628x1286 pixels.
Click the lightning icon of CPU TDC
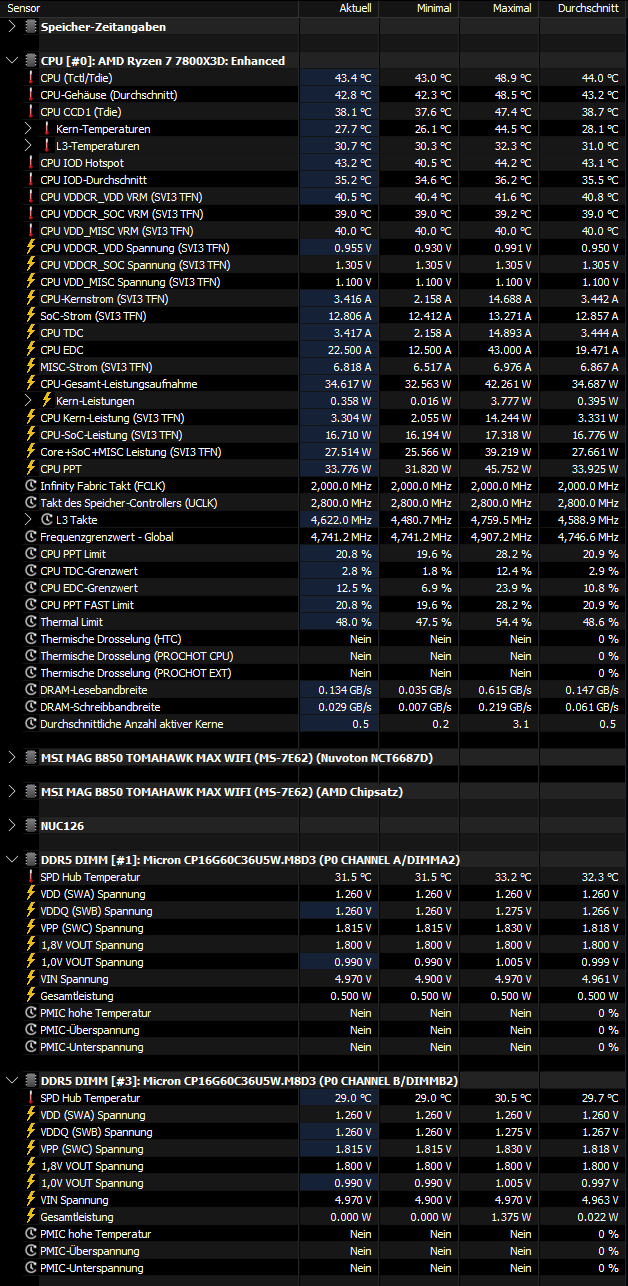point(30,333)
